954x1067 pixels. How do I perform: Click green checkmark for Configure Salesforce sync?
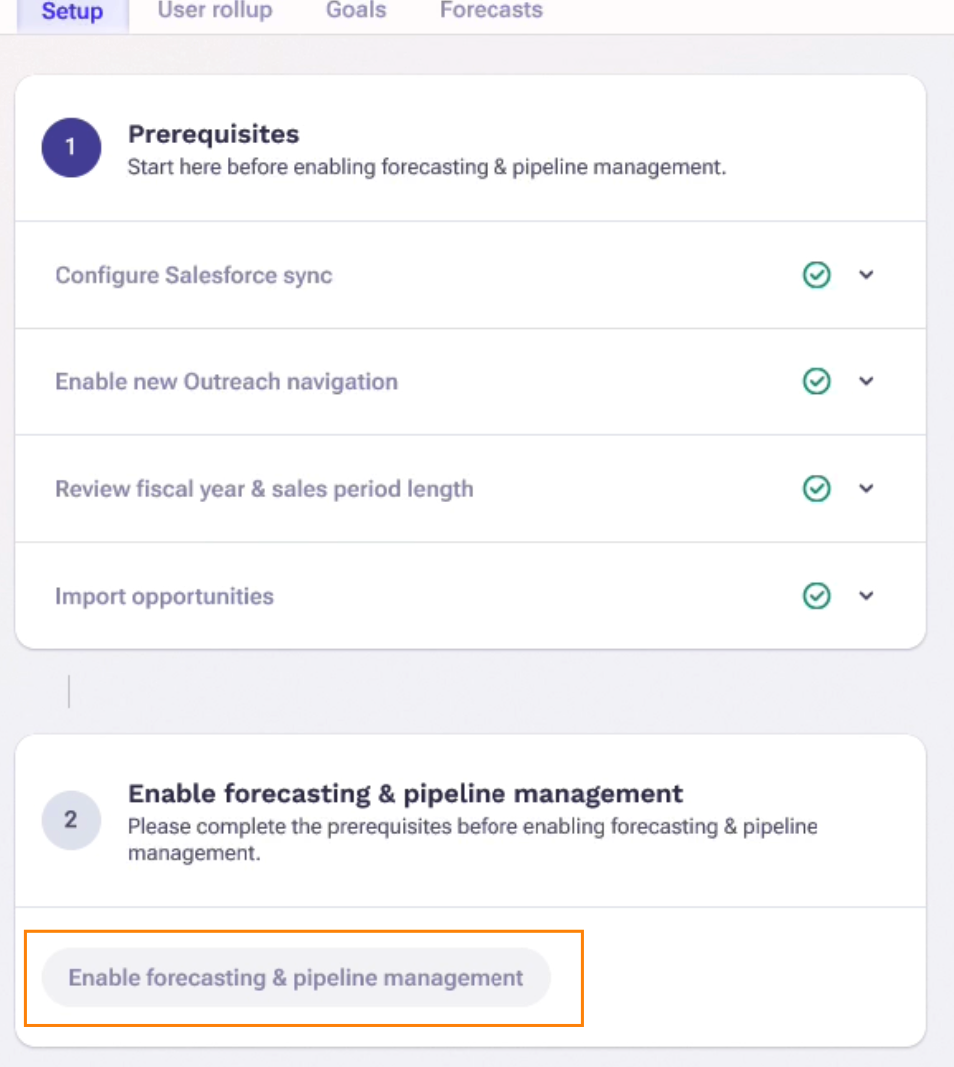817,275
